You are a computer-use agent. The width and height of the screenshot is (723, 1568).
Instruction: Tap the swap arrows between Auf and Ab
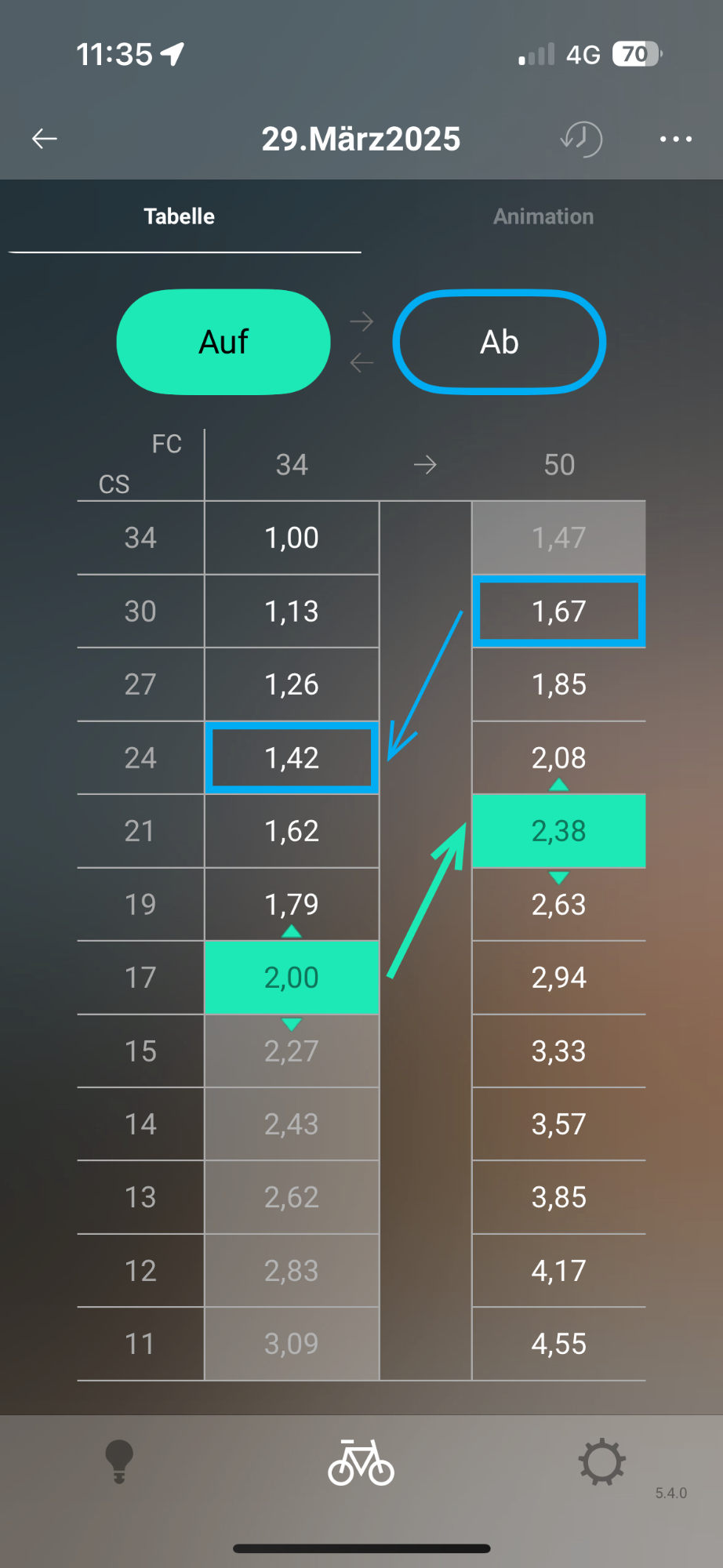point(361,342)
